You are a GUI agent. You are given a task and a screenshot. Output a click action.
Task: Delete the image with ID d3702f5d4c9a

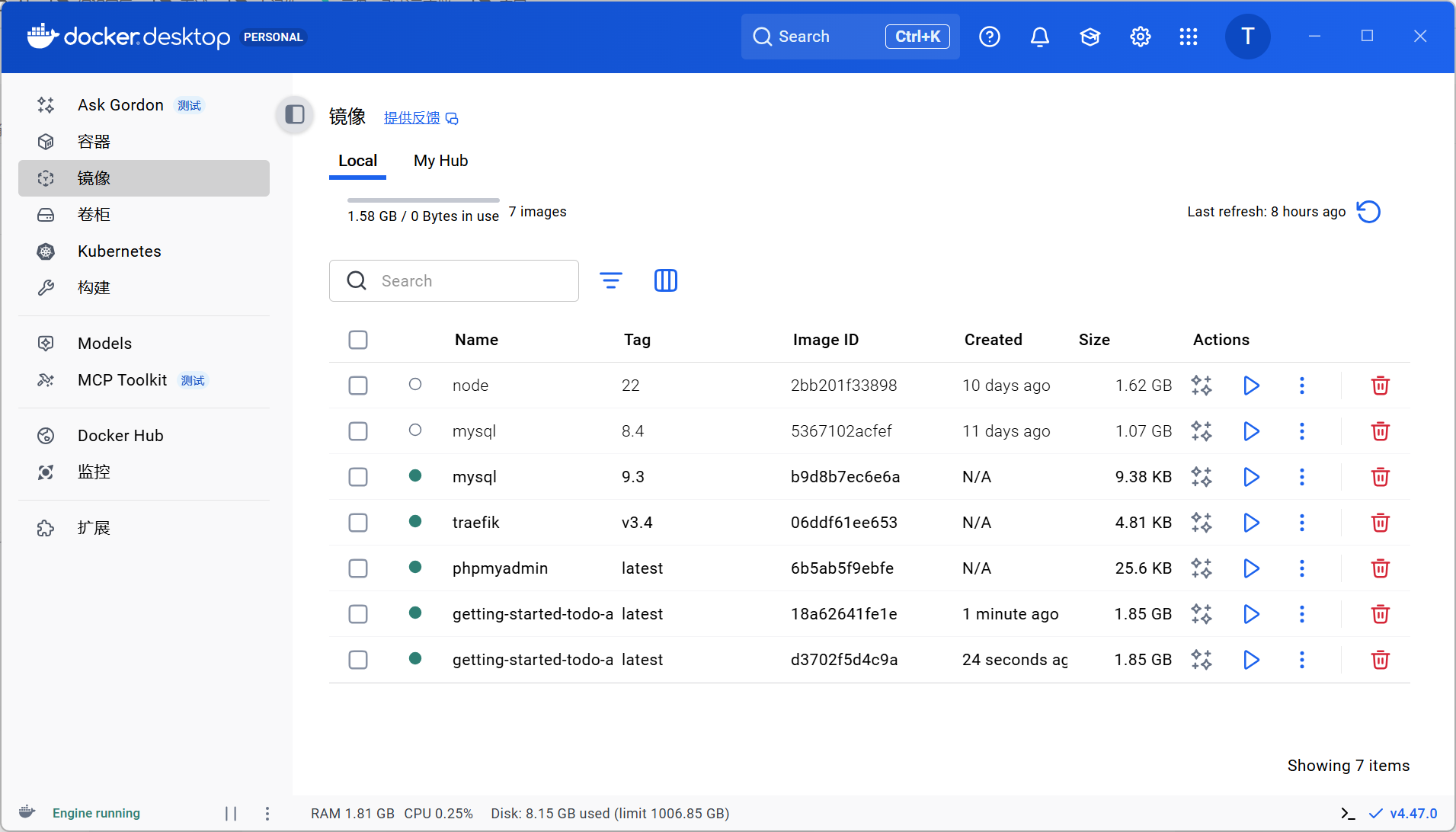[x=1380, y=660]
